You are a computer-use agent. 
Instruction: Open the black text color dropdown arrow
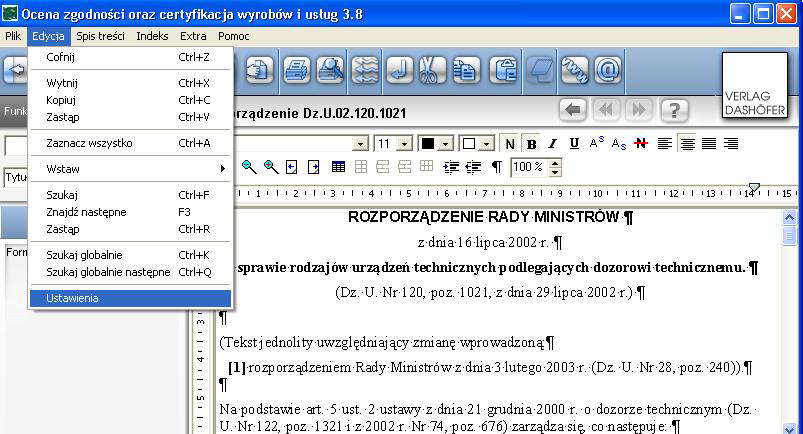click(446, 144)
